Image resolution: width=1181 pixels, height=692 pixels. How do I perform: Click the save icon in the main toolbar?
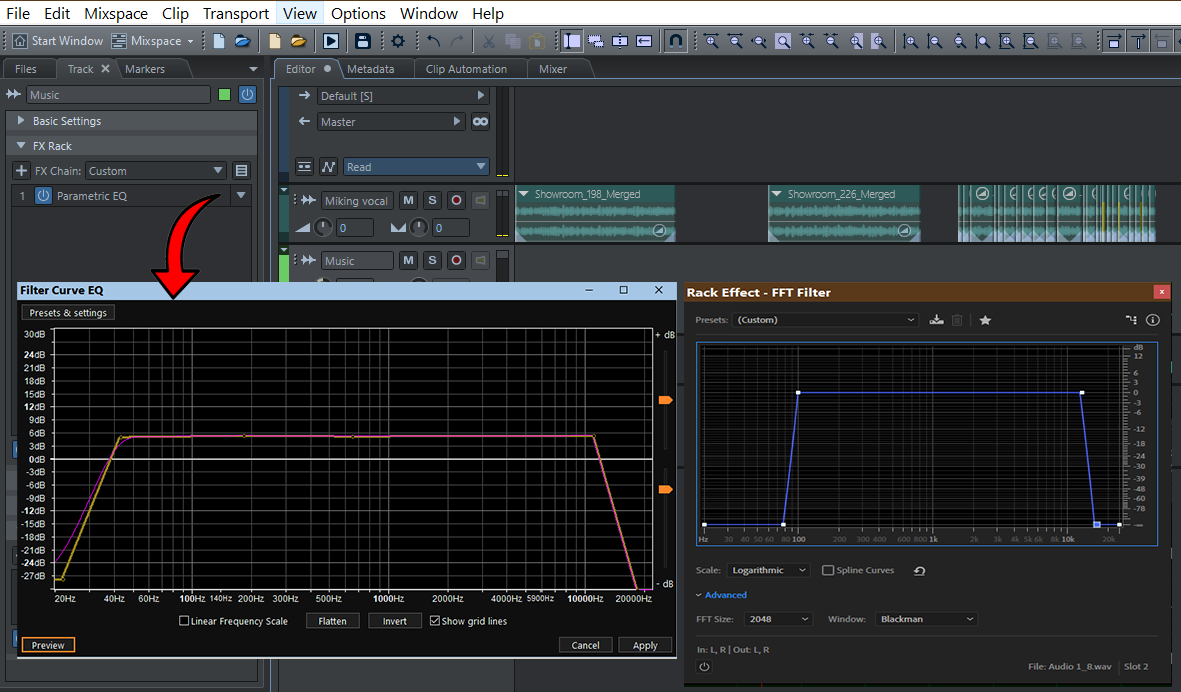coord(363,41)
